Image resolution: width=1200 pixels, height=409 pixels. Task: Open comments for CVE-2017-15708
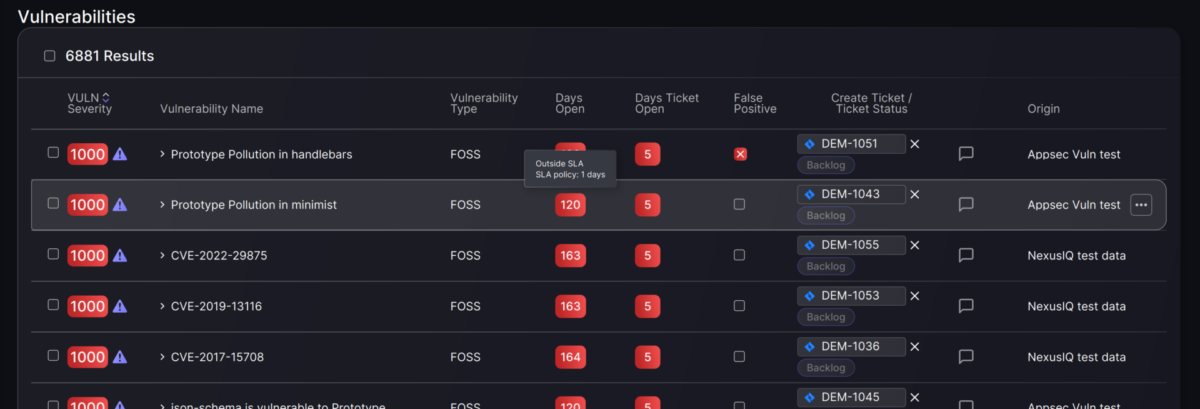(966, 357)
